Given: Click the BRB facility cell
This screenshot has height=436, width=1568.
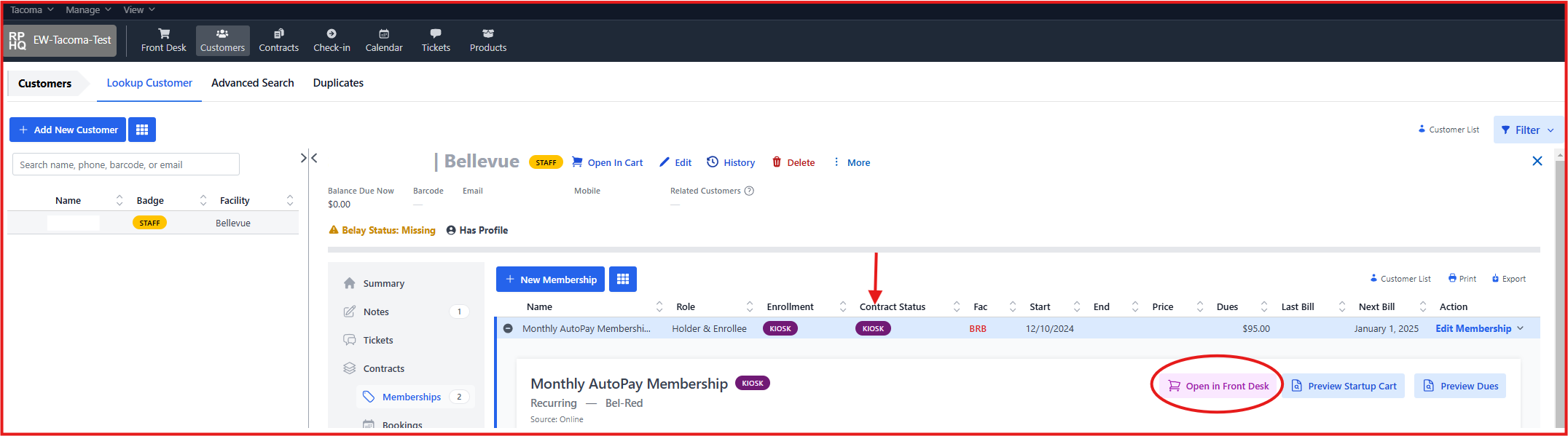Looking at the screenshot, I should click(978, 328).
